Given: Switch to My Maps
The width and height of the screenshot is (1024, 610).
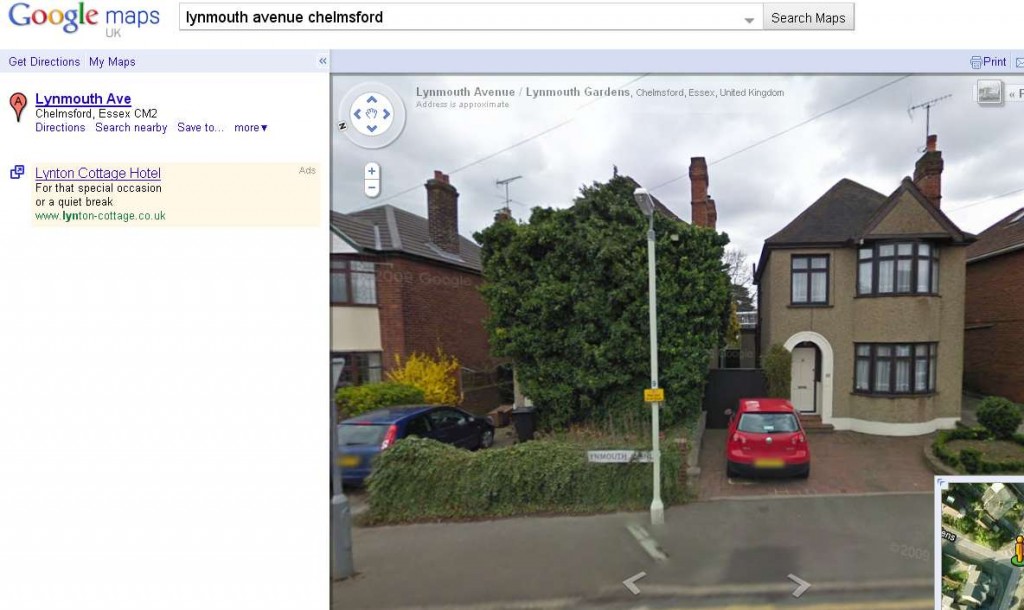Looking at the screenshot, I should (x=112, y=62).
